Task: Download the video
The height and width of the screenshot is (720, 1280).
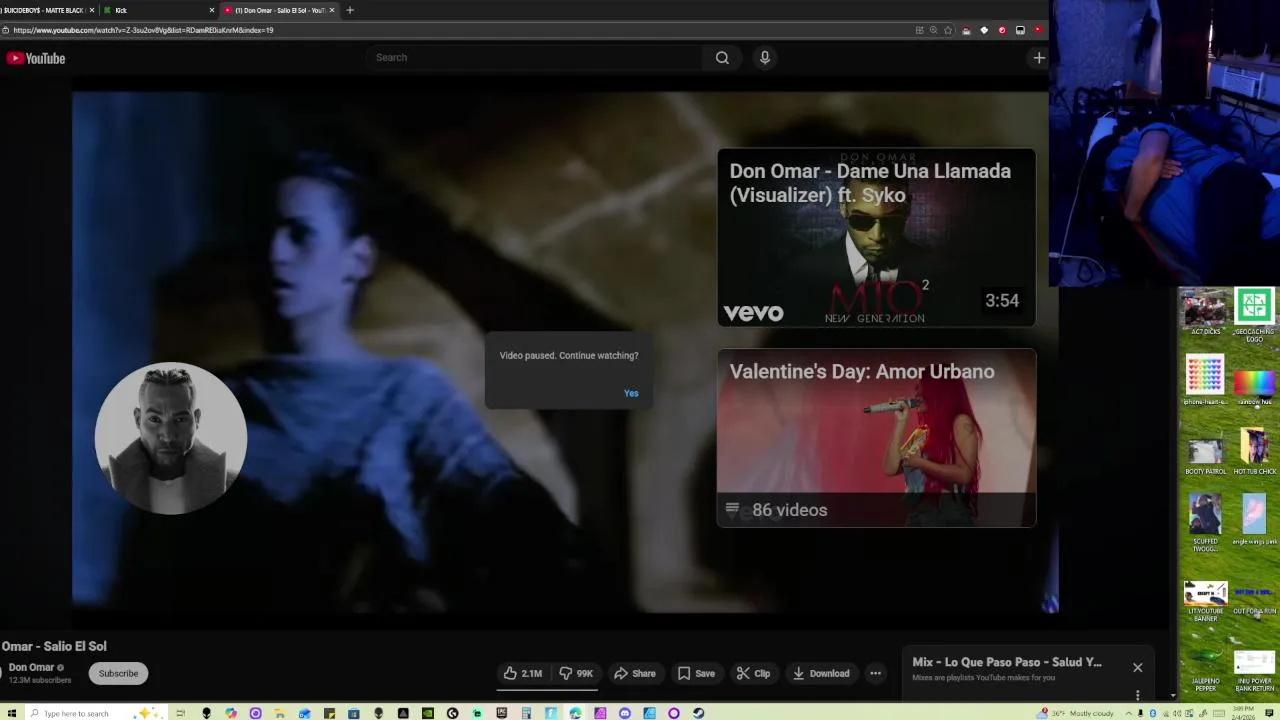Action: coord(821,673)
